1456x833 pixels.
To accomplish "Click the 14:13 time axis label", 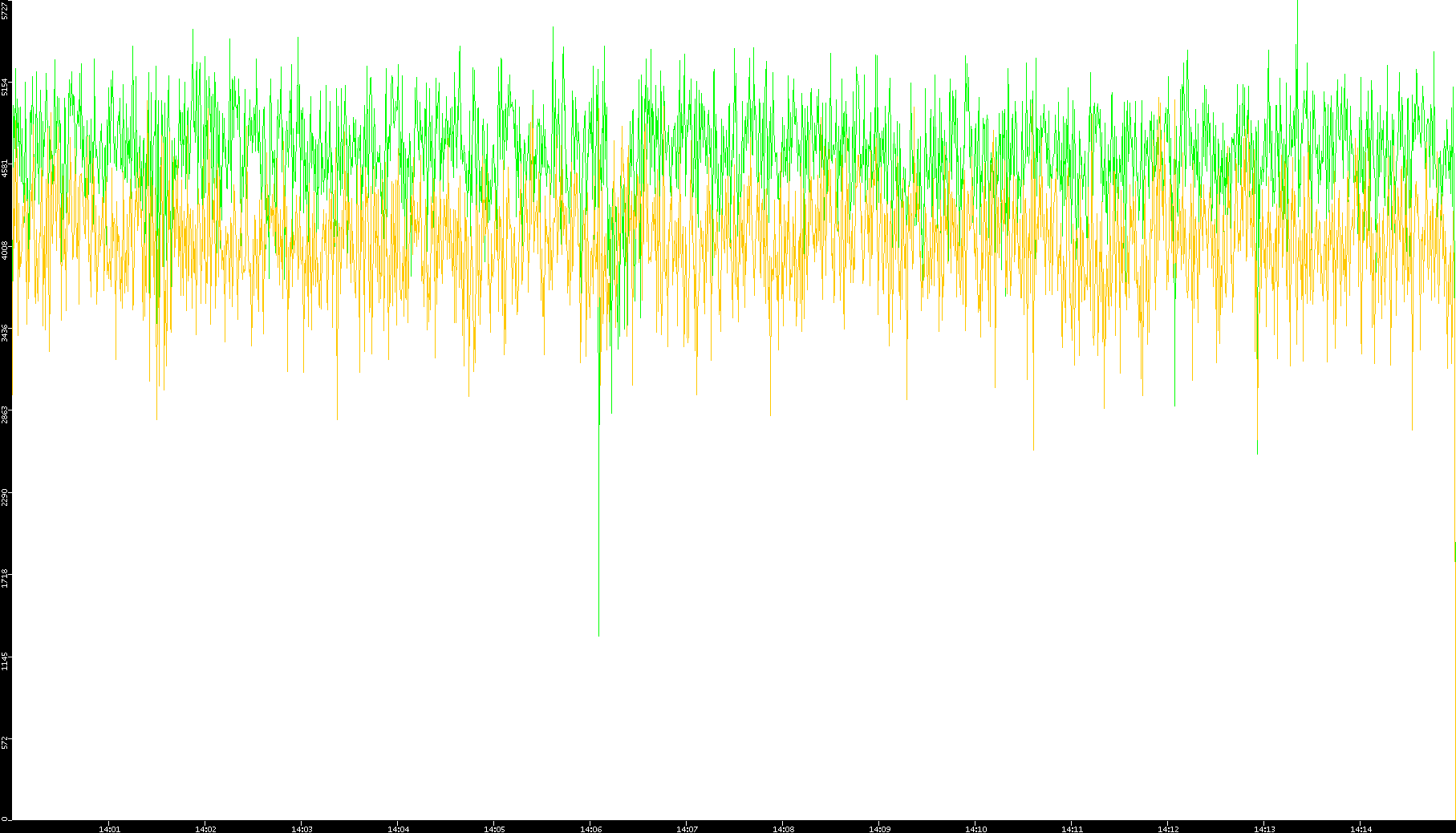I will coord(1264,829).
